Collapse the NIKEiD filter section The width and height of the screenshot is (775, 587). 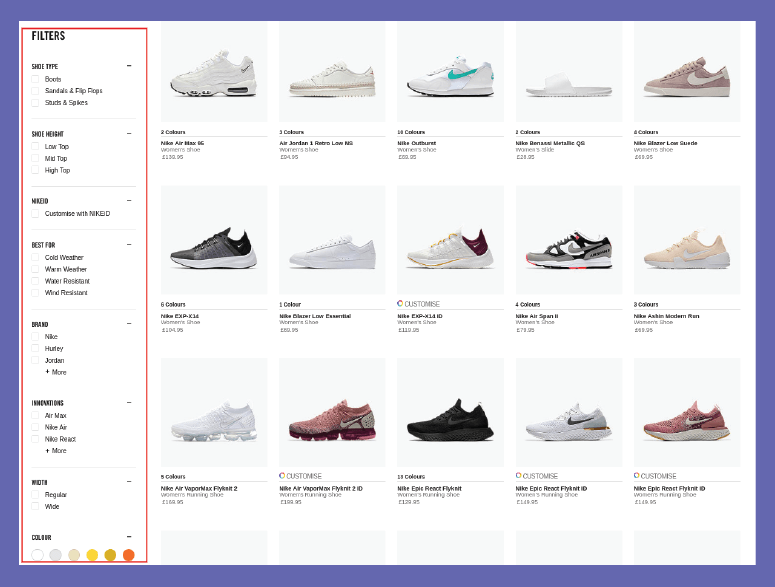tap(129, 201)
